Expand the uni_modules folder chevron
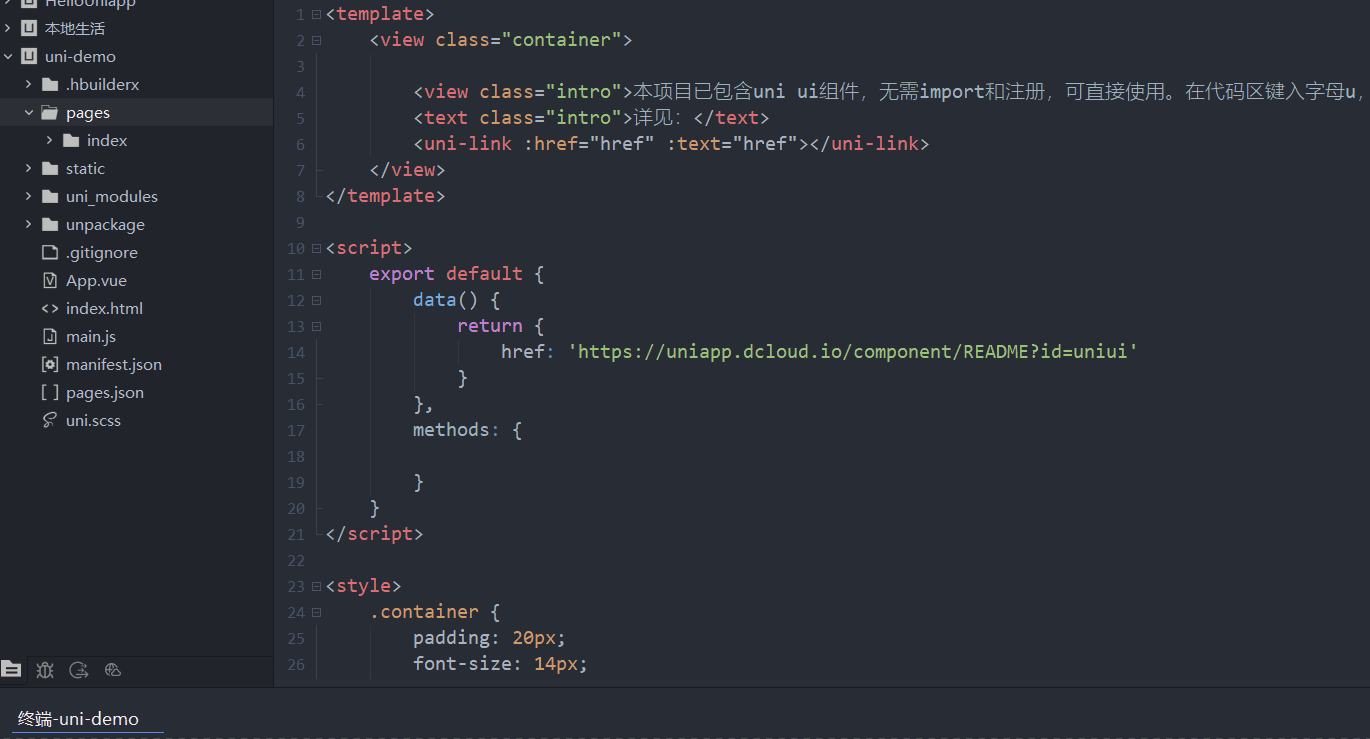The width and height of the screenshot is (1370, 739). 29,196
